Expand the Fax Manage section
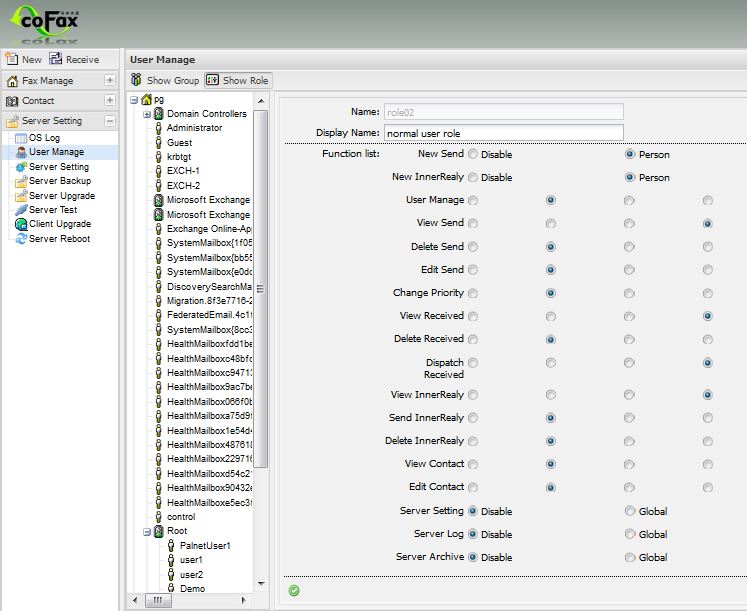747x611 pixels. 110,80
